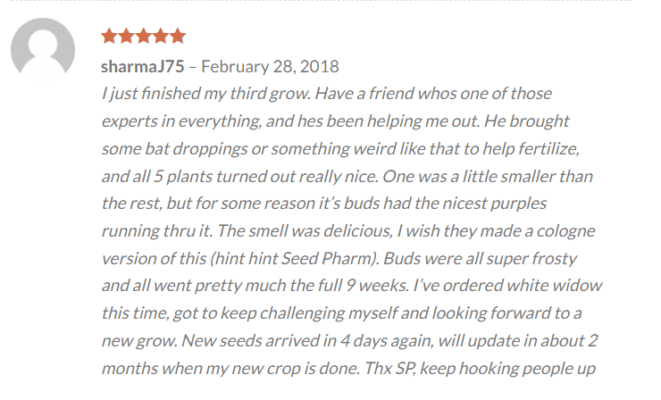Open the sharmaJ75 reviewer name
The image size is (661, 400).
tap(142, 67)
